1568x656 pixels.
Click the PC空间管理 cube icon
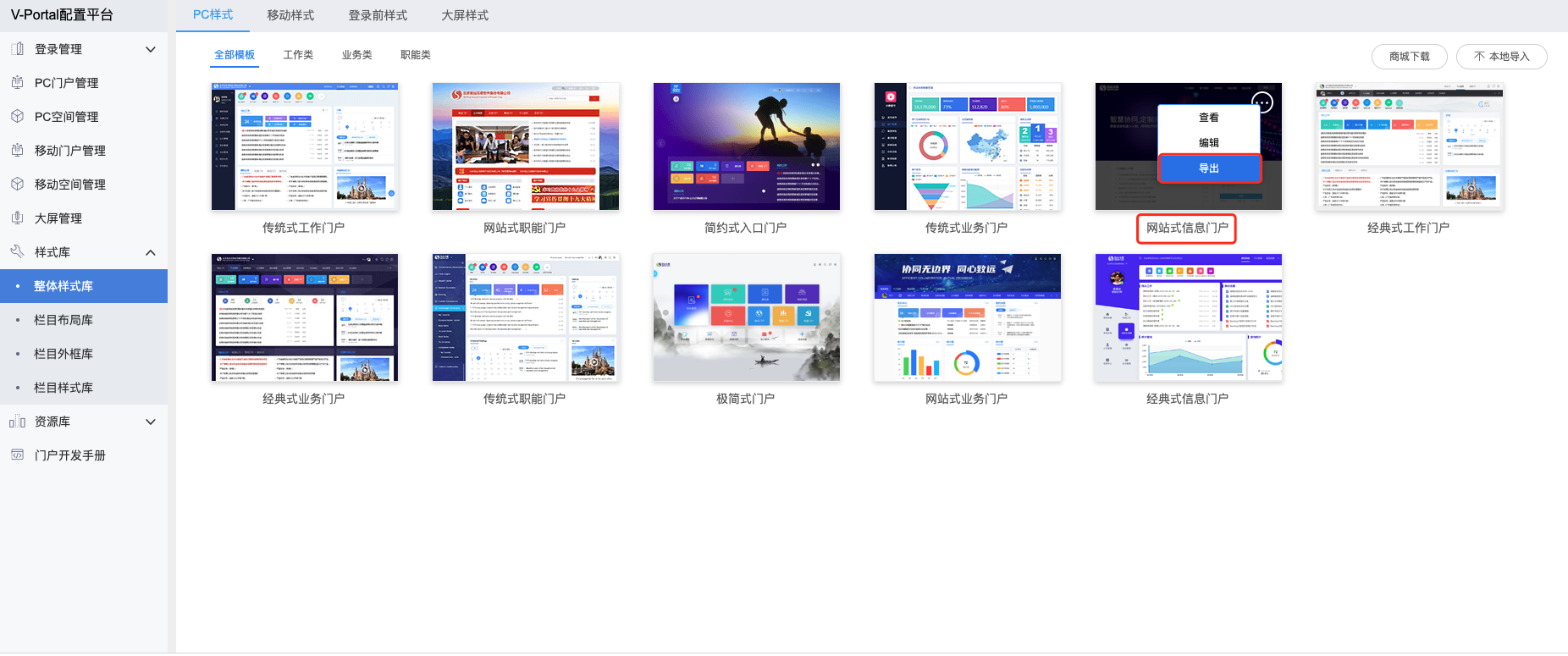pos(17,117)
